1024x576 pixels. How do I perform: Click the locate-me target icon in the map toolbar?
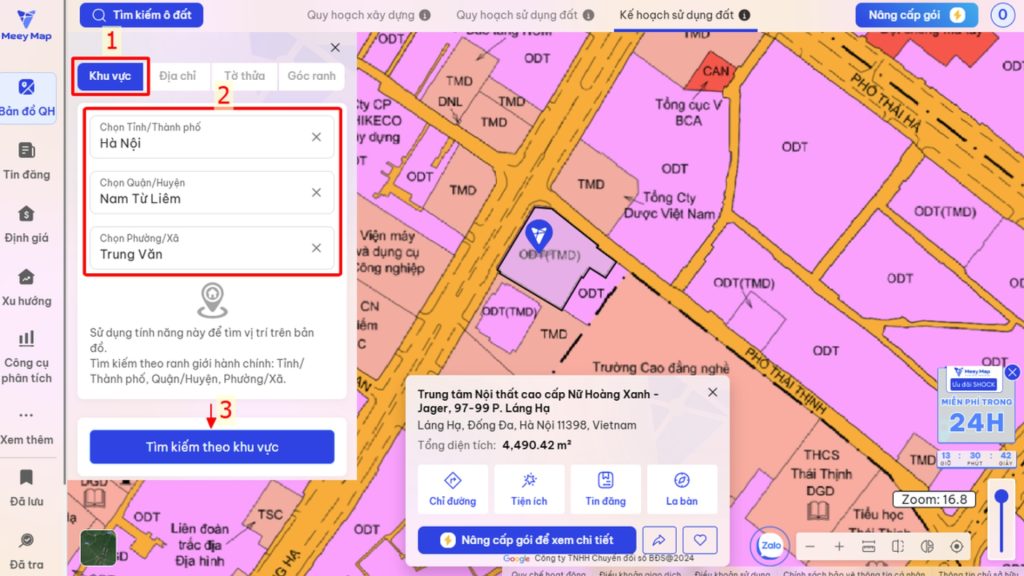point(957,547)
